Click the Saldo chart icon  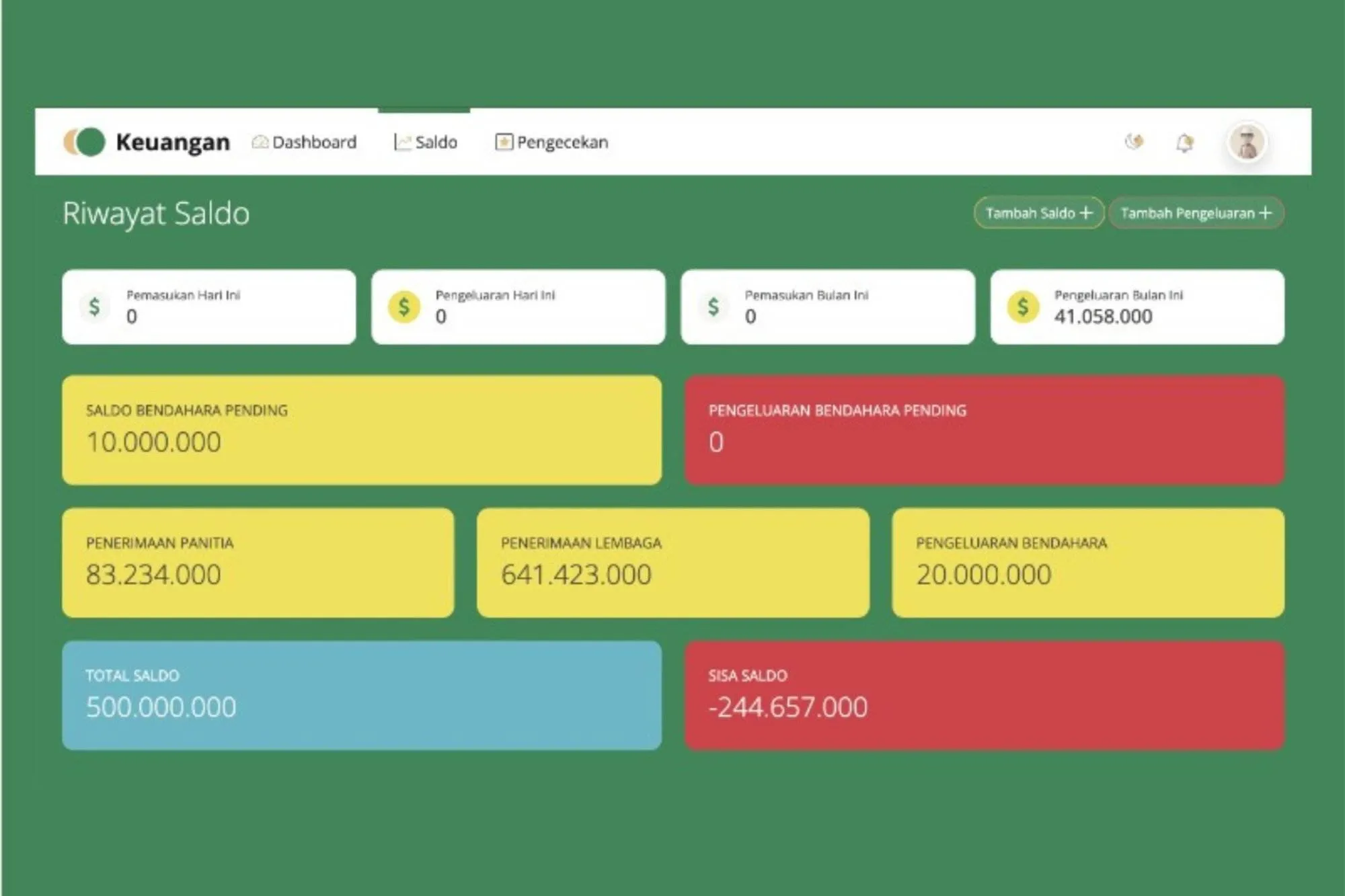pos(401,142)
